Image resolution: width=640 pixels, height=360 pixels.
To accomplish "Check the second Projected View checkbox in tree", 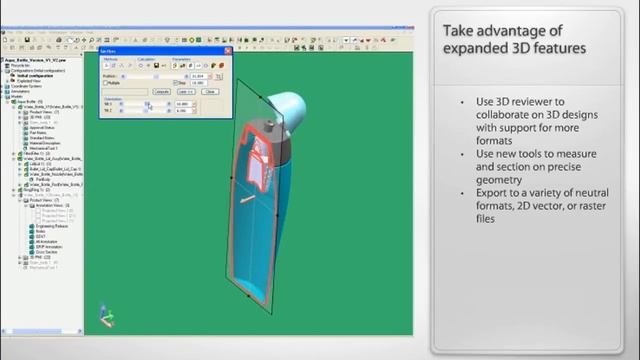I will click(38, 216).
